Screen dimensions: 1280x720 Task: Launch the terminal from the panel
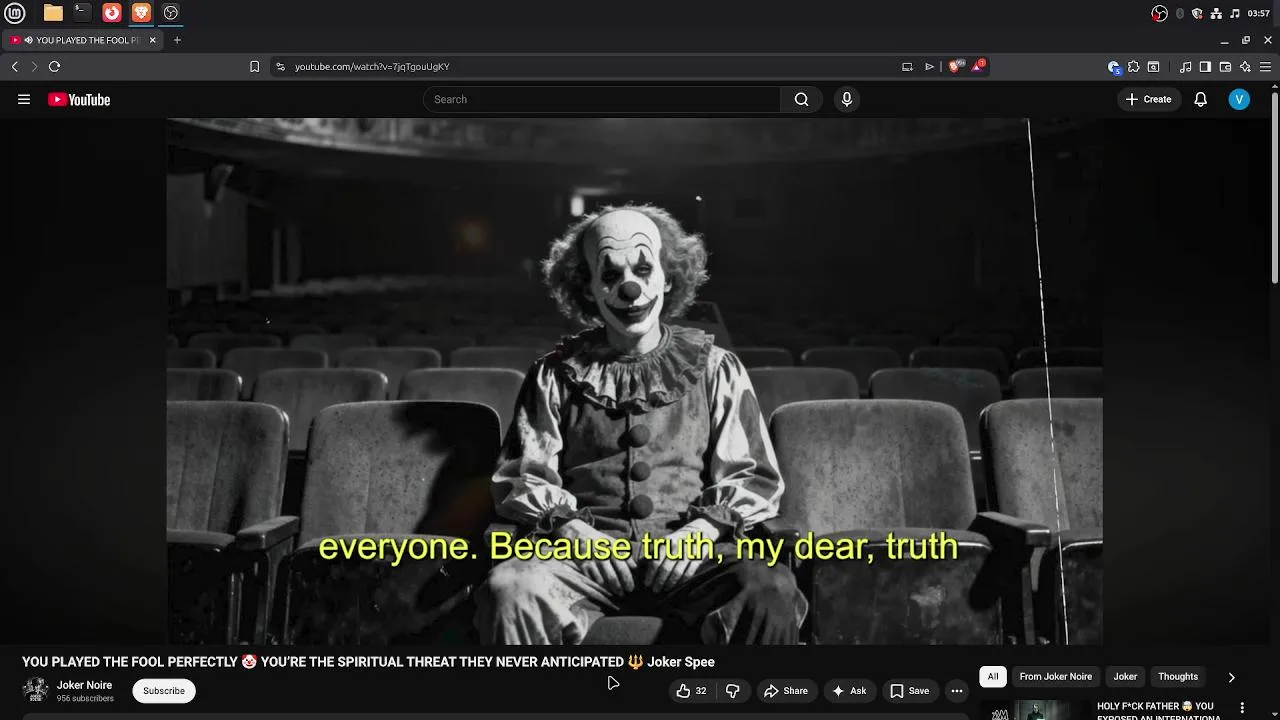82,13
